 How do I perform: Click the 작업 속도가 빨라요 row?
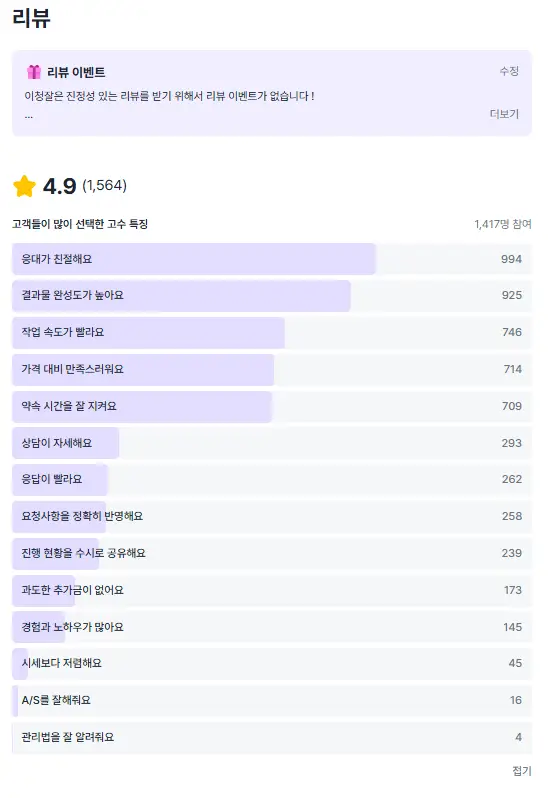tap(272, 333)
